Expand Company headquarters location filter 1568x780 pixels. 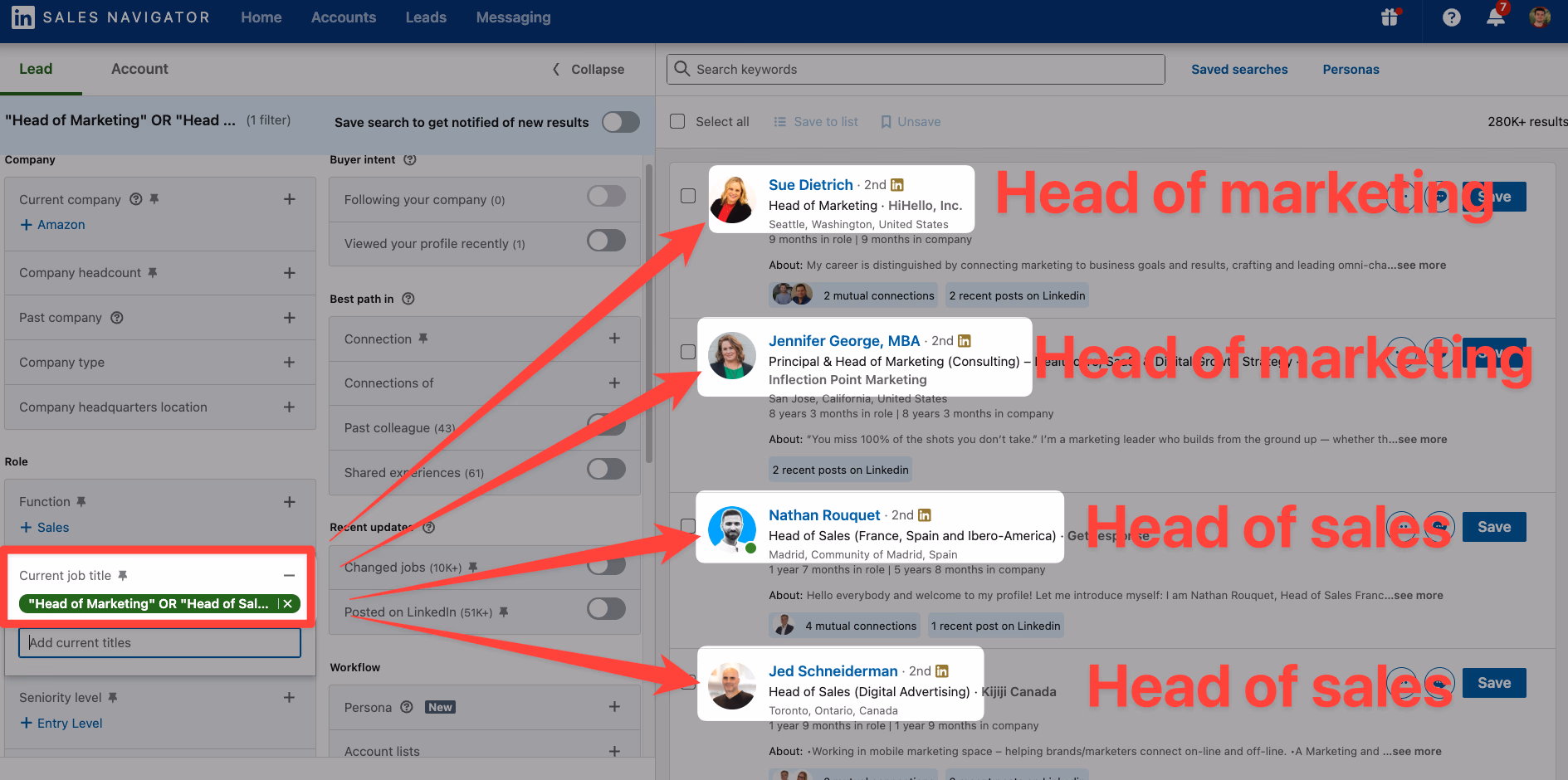coord(290,407)
